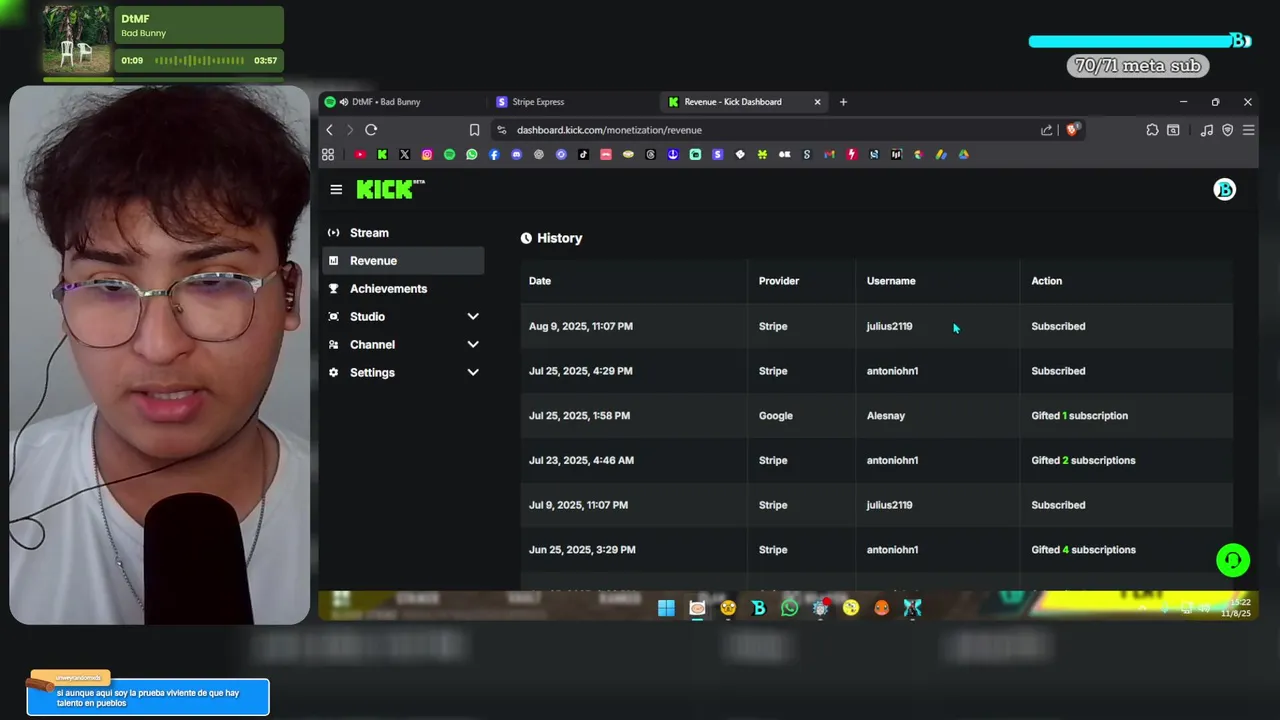The image size is (1280, 720).
Task: Select the Jul 9, 2025, 11:07 PM date
Action: pyautogui.click(x=579, y=505)
